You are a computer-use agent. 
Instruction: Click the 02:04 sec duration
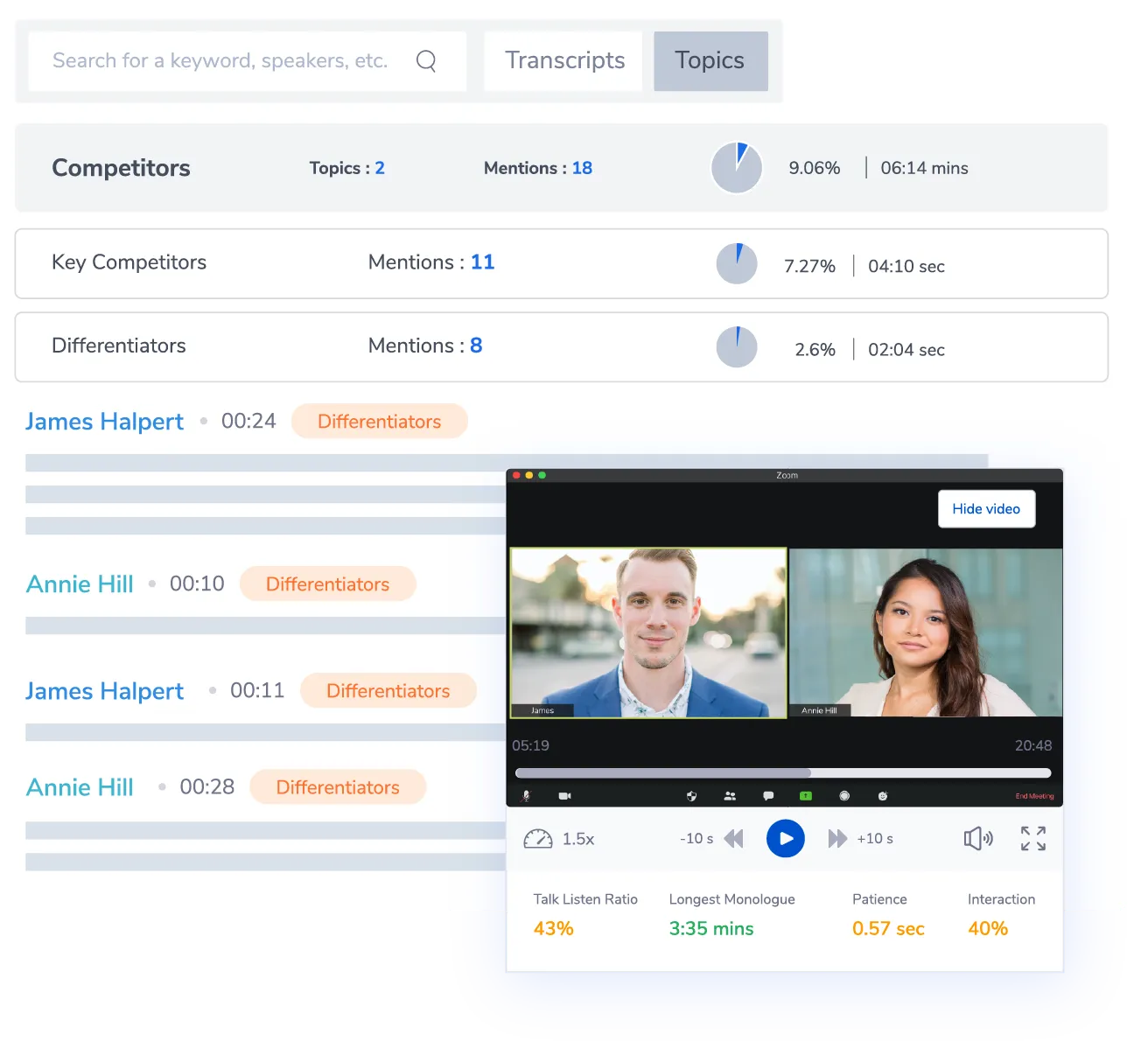[x=906, y=350]
